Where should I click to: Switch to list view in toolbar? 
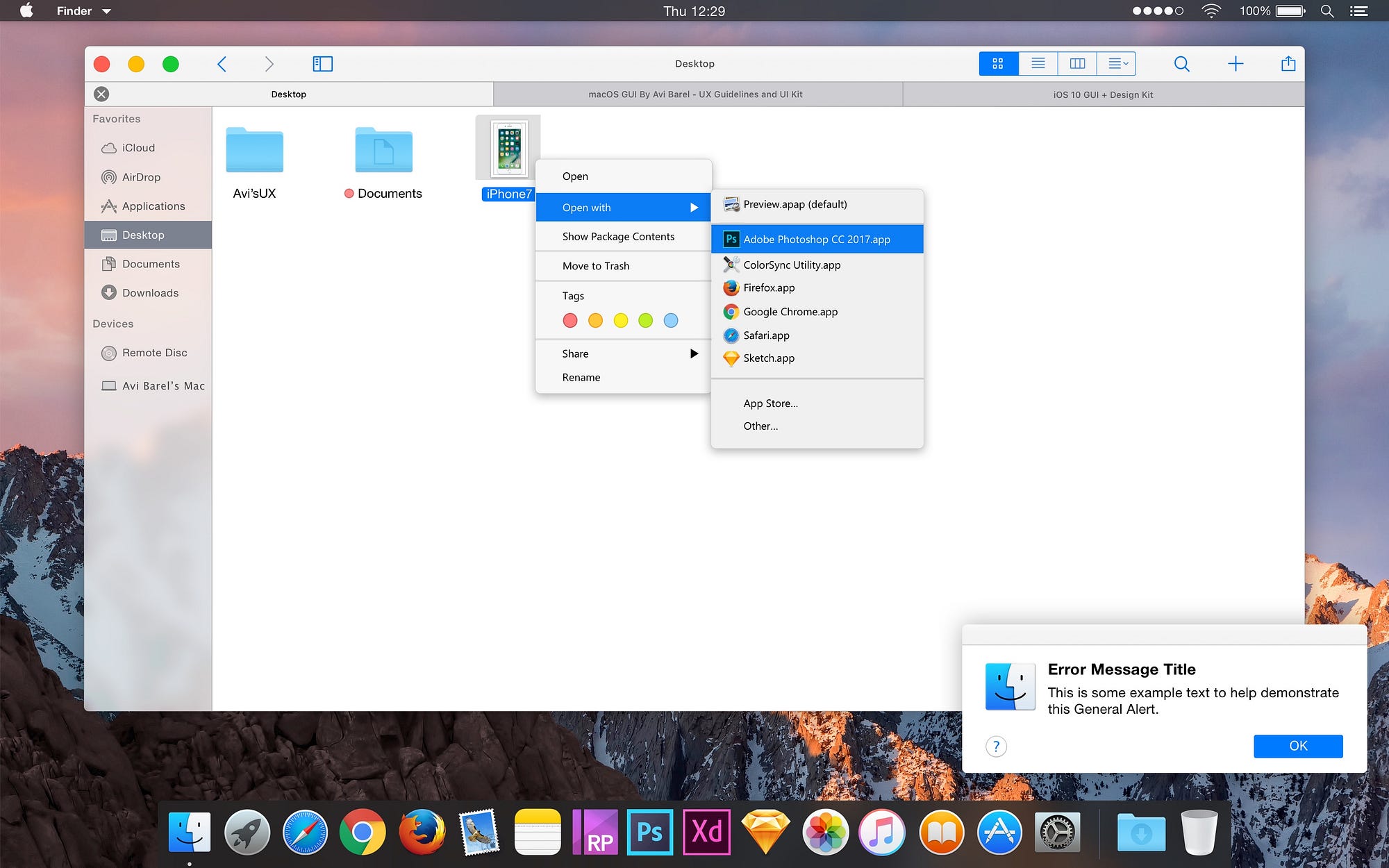pyautogui.click(x=1038, y=64)
